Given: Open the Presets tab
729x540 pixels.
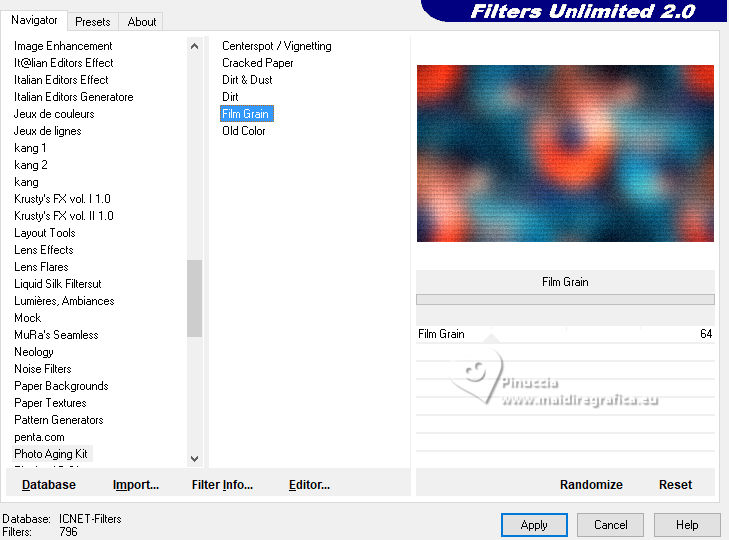Looking at the screenshot, I should tap(93, 22).
